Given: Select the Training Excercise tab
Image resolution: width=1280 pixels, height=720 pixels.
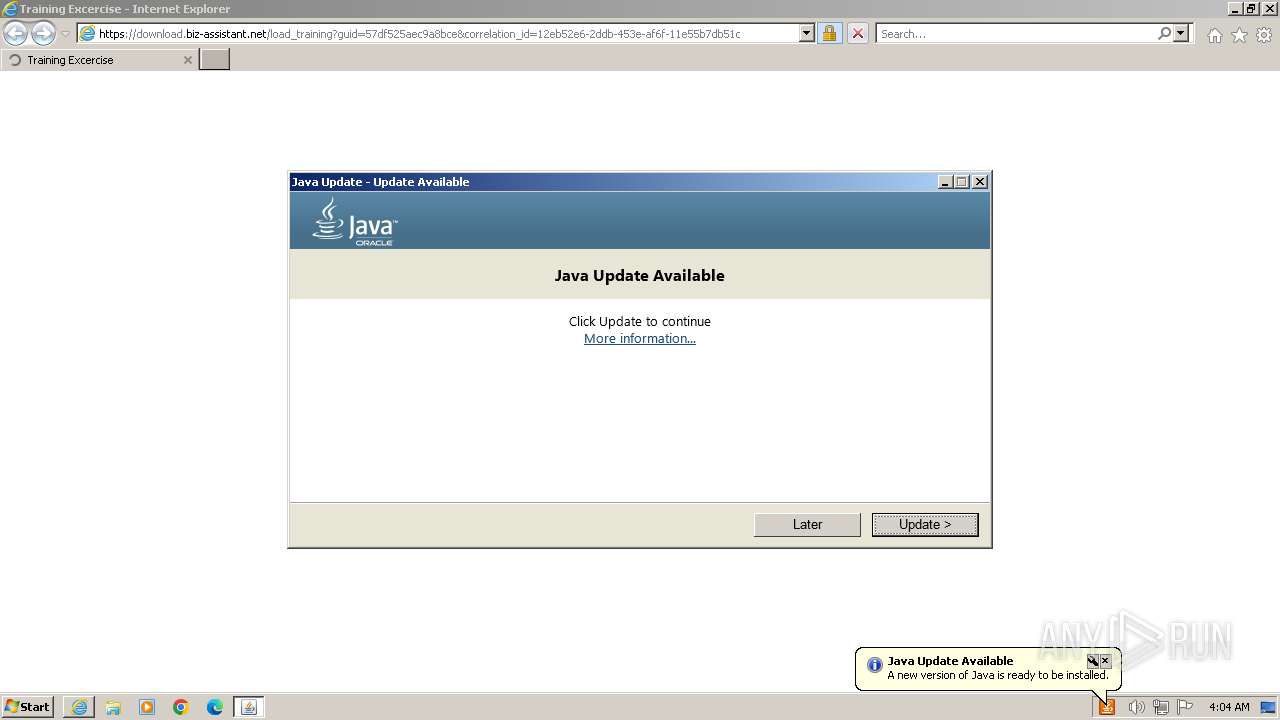Looking at the screenshot, I should pyautogui.click(x=99, y=60).
